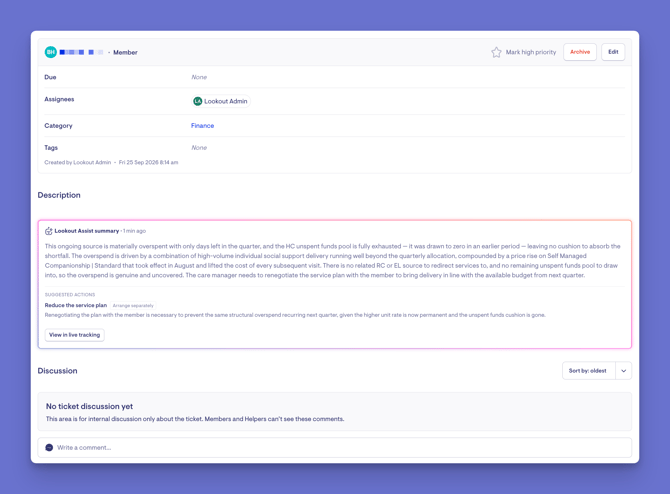Click the LA avatar in Lookout Admin chip
The image size is (670, 494).
click(x=197, y=101)
